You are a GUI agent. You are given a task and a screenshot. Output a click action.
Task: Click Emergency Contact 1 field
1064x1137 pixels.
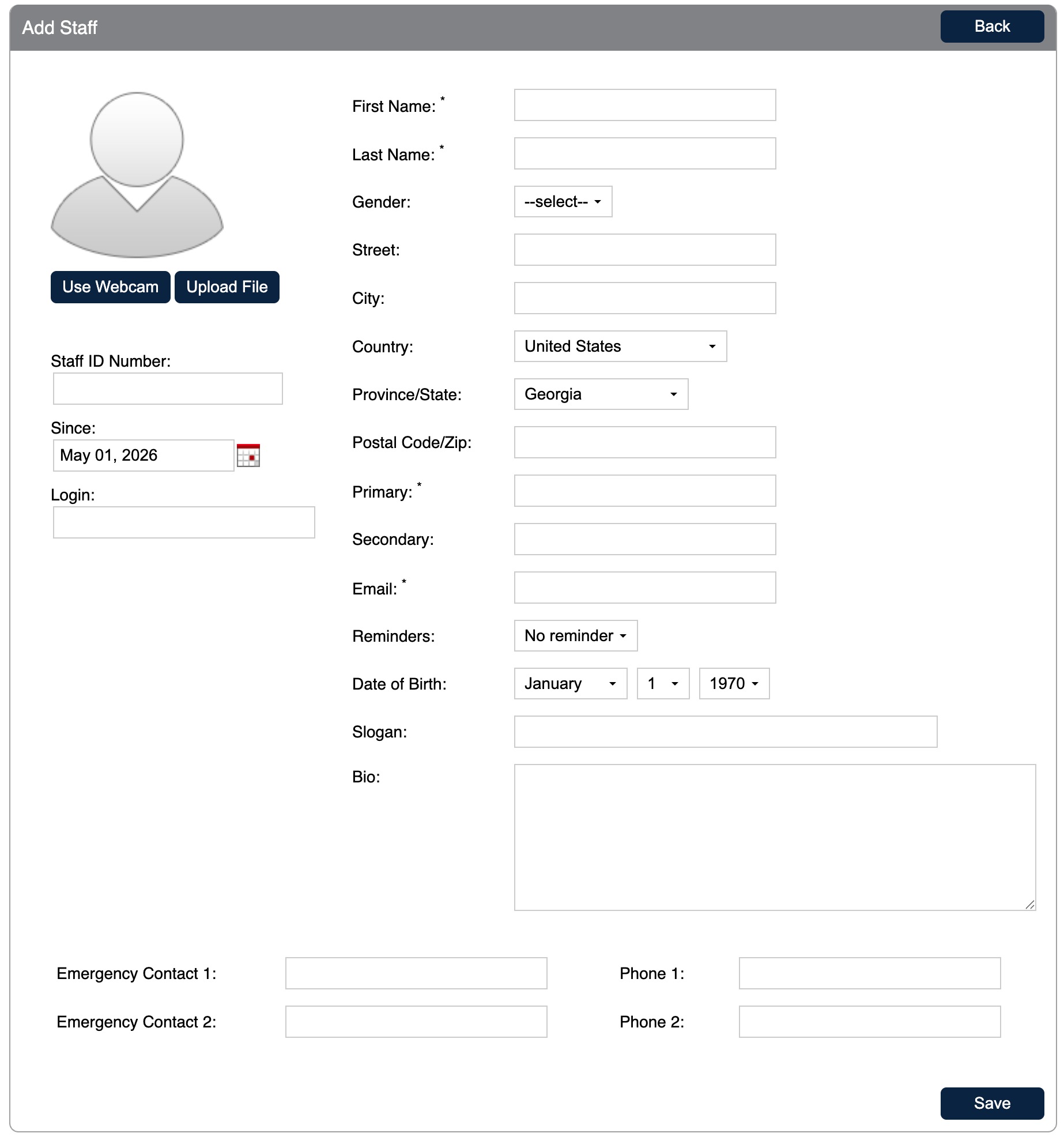click(x=416, y=973)
